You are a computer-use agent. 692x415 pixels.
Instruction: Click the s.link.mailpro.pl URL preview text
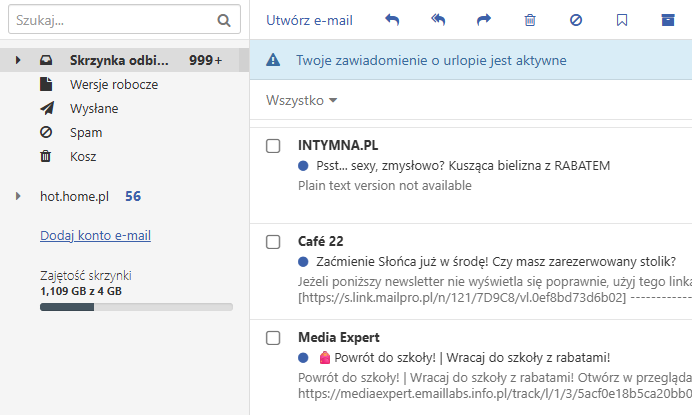coord(462,298)
